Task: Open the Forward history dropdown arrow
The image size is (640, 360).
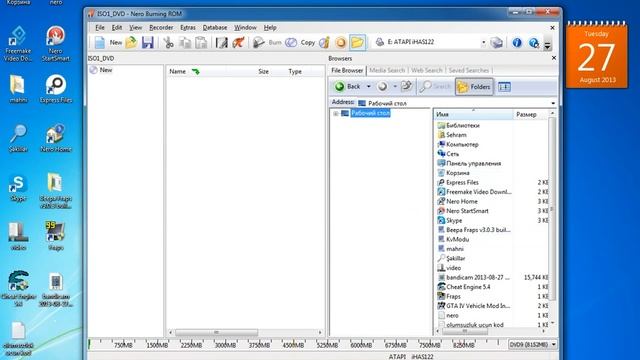Action: pyautogui.click(x=395, y=87)
